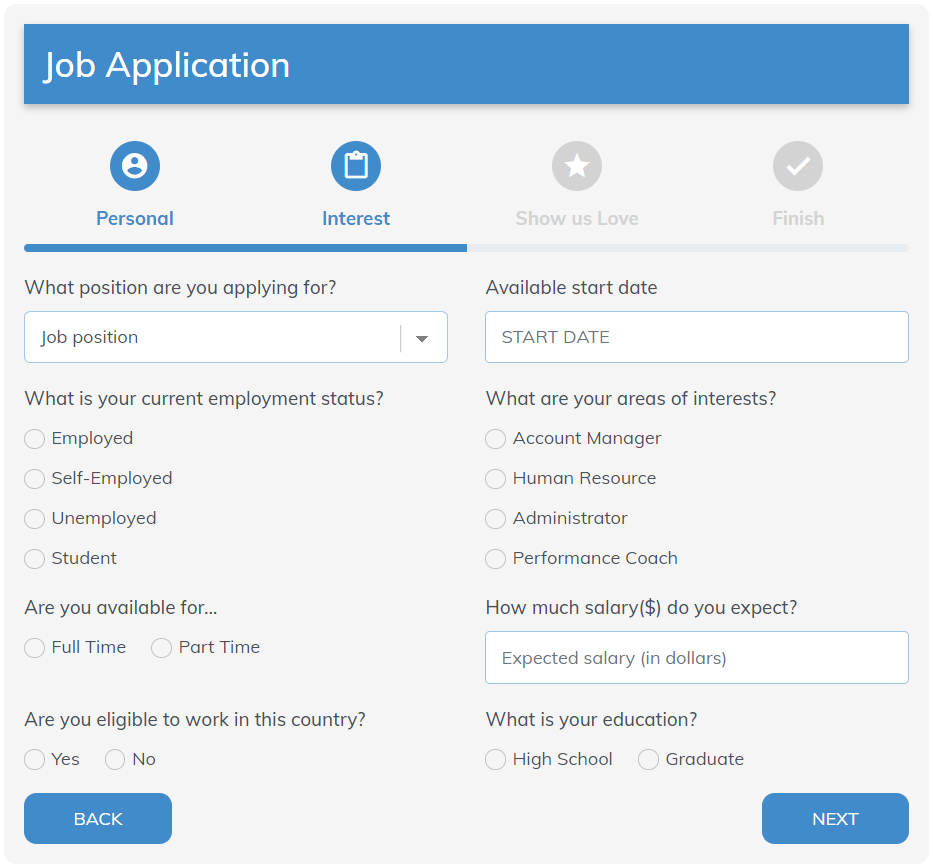Select Performance Coach interest
The height and width of the screenshot is (867, 933).
pos(495,558)
